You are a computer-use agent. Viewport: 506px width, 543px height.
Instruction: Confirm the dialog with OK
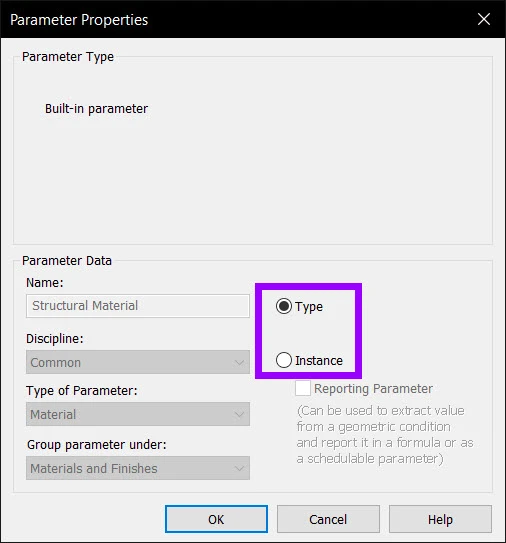[216, 519]
